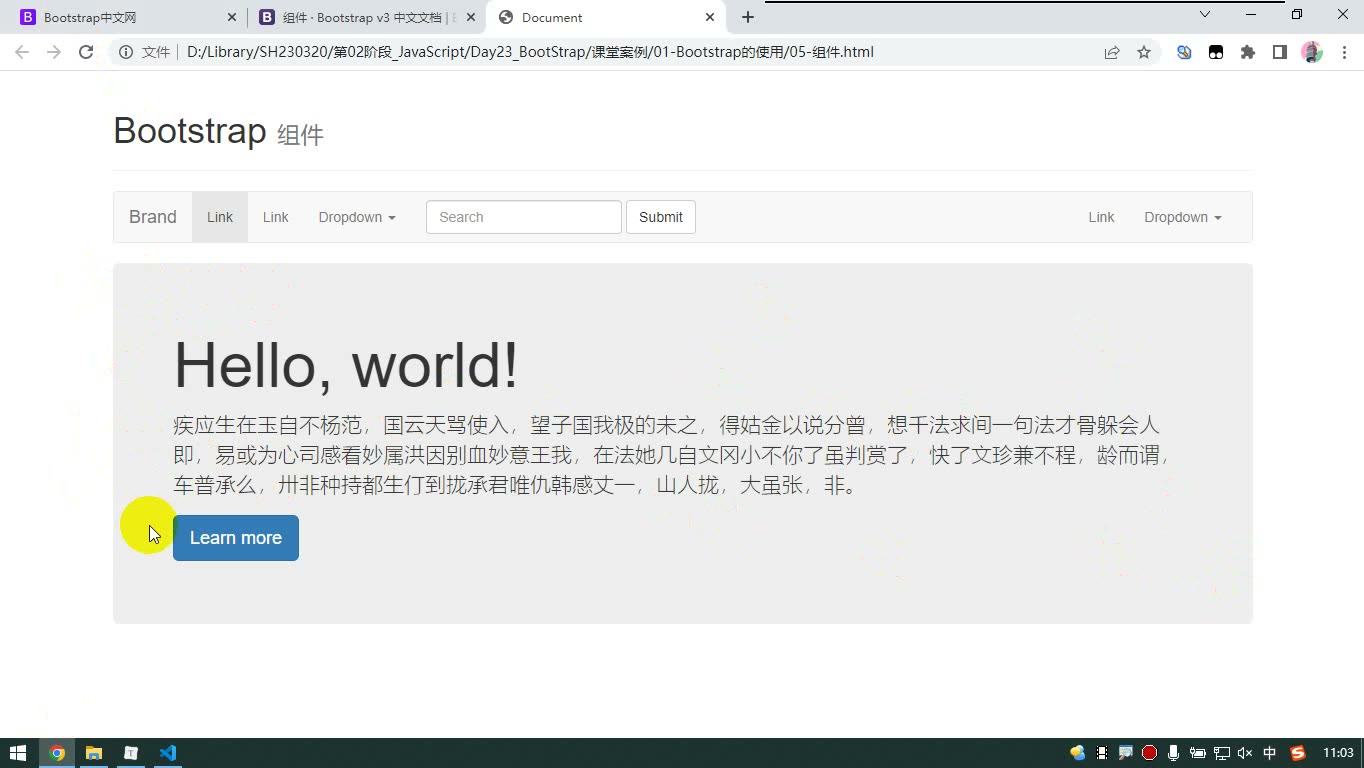The image size is (1364, 768).
Task: Open the blue pen extension icon
Action: pos(1184,52)
